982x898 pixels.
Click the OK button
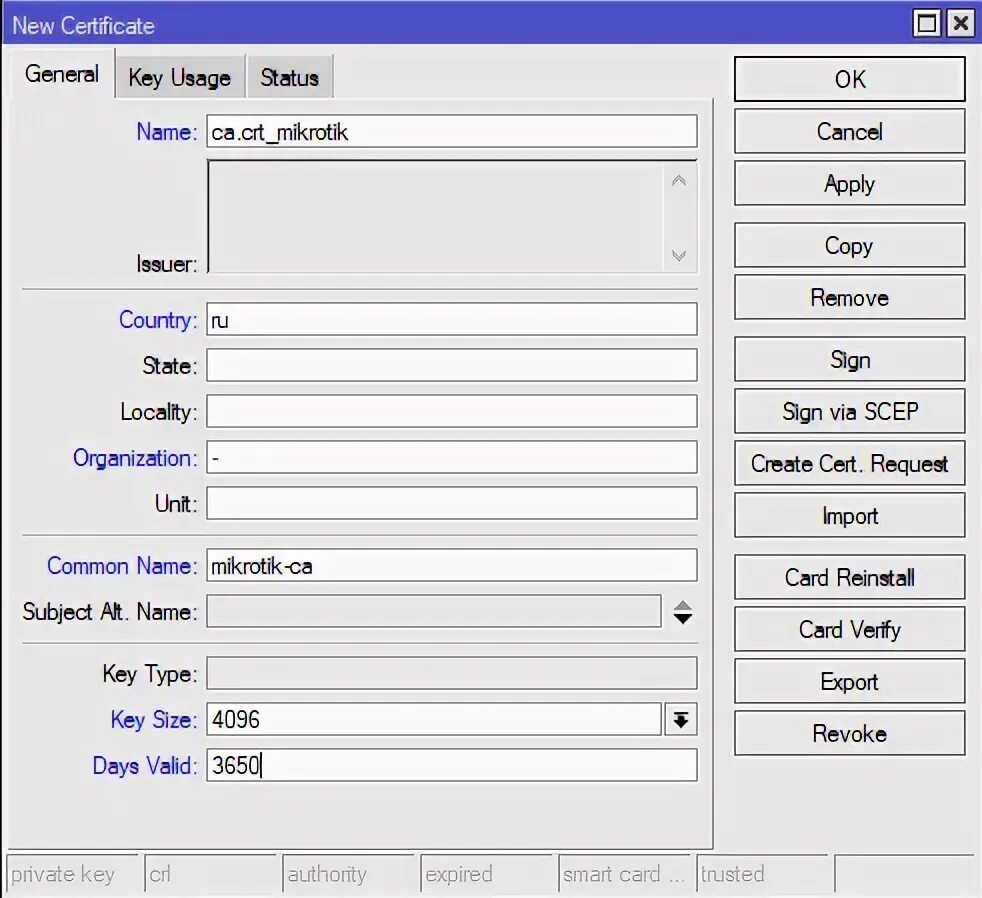point(849,80)
